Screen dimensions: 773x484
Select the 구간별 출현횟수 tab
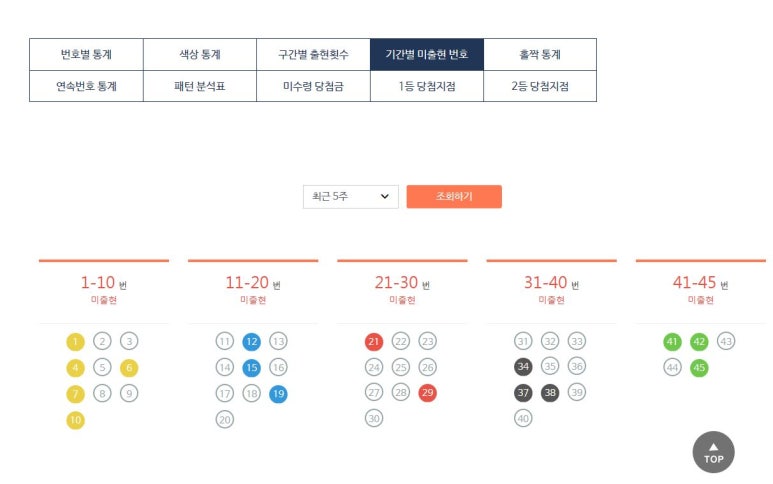313,55
